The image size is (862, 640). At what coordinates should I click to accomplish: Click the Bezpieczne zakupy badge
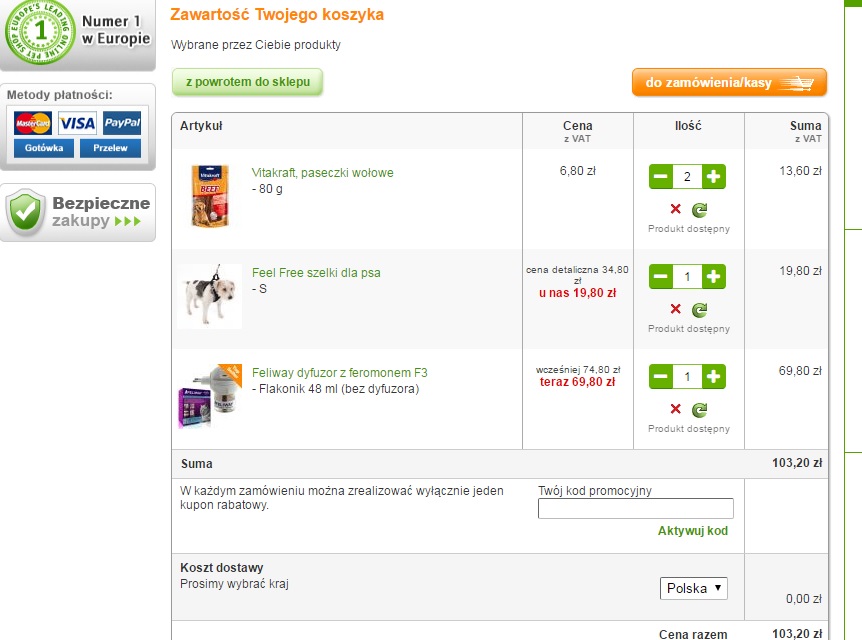click(78, 212)
